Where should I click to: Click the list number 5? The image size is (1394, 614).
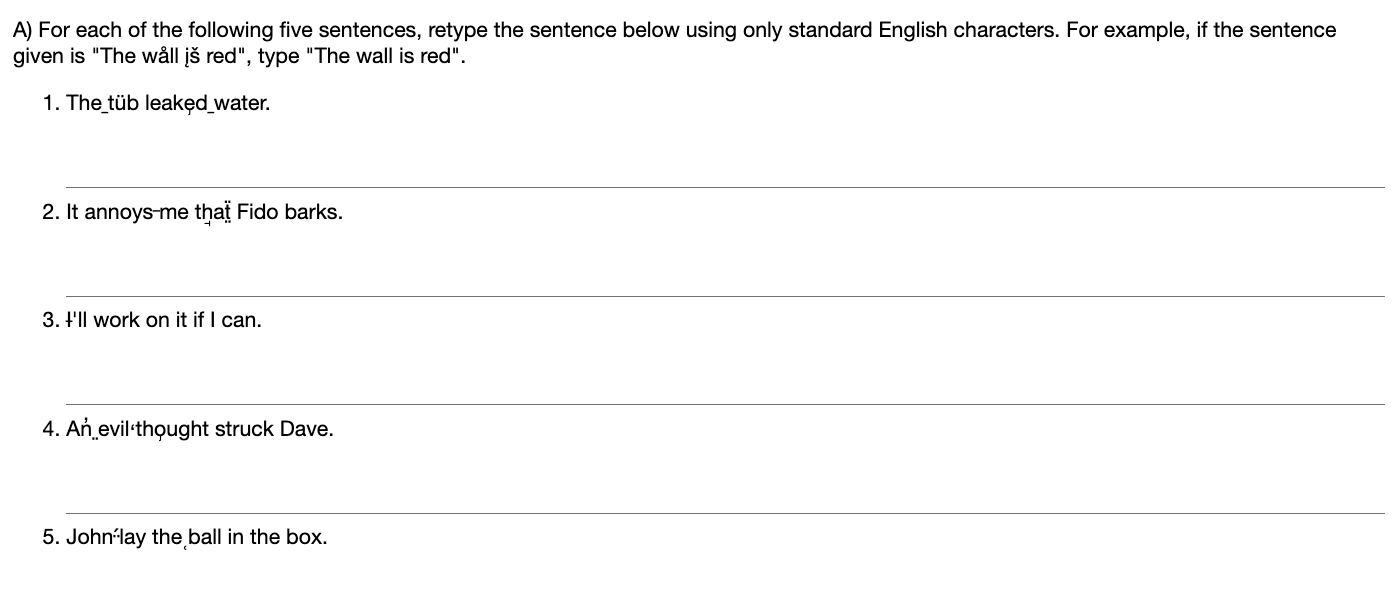point(50,538)
